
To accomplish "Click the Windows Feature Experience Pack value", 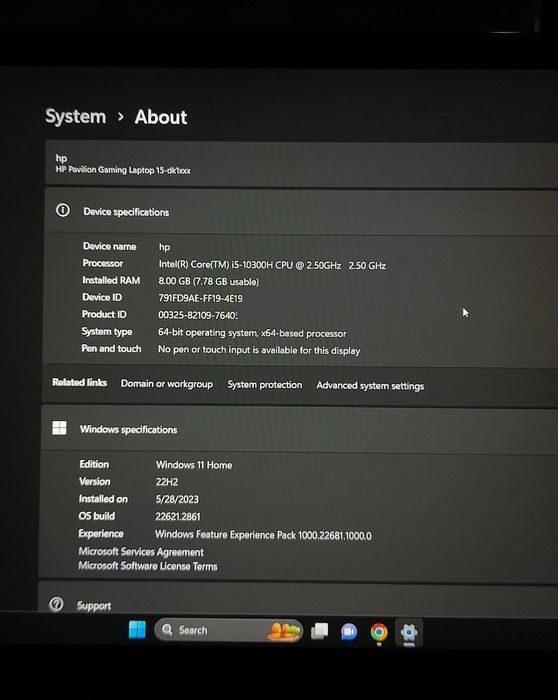I will [263, 535].
